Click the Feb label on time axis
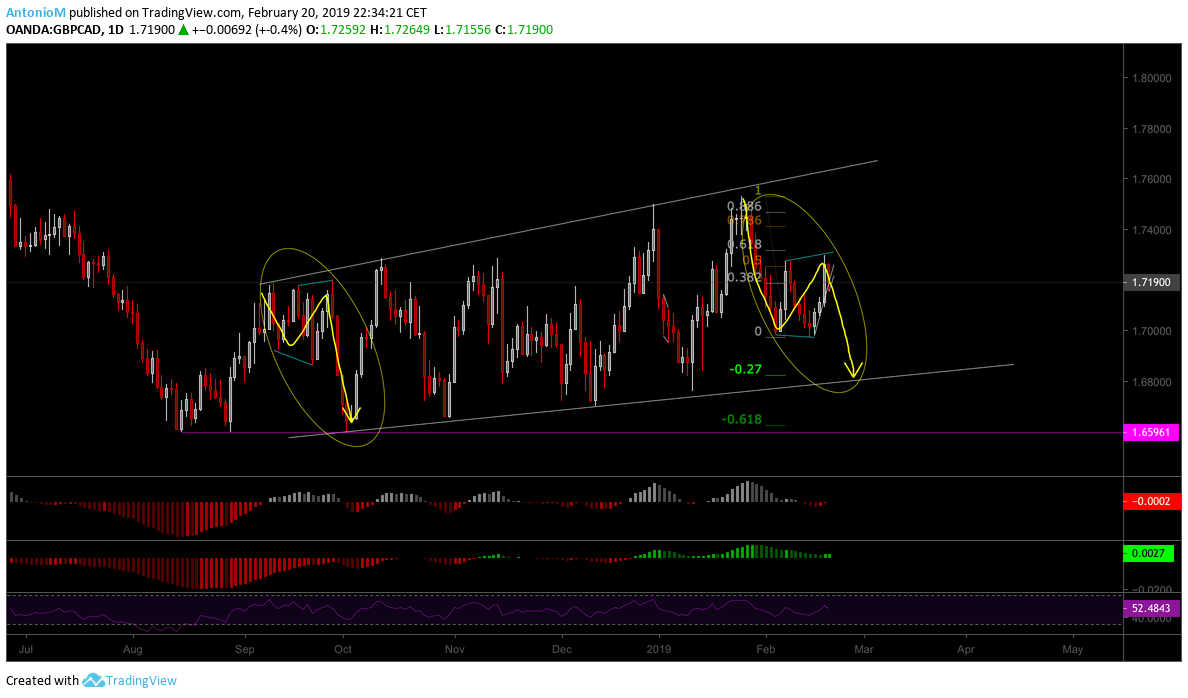This screenshot has height=698, width=1188. point(766,649)
